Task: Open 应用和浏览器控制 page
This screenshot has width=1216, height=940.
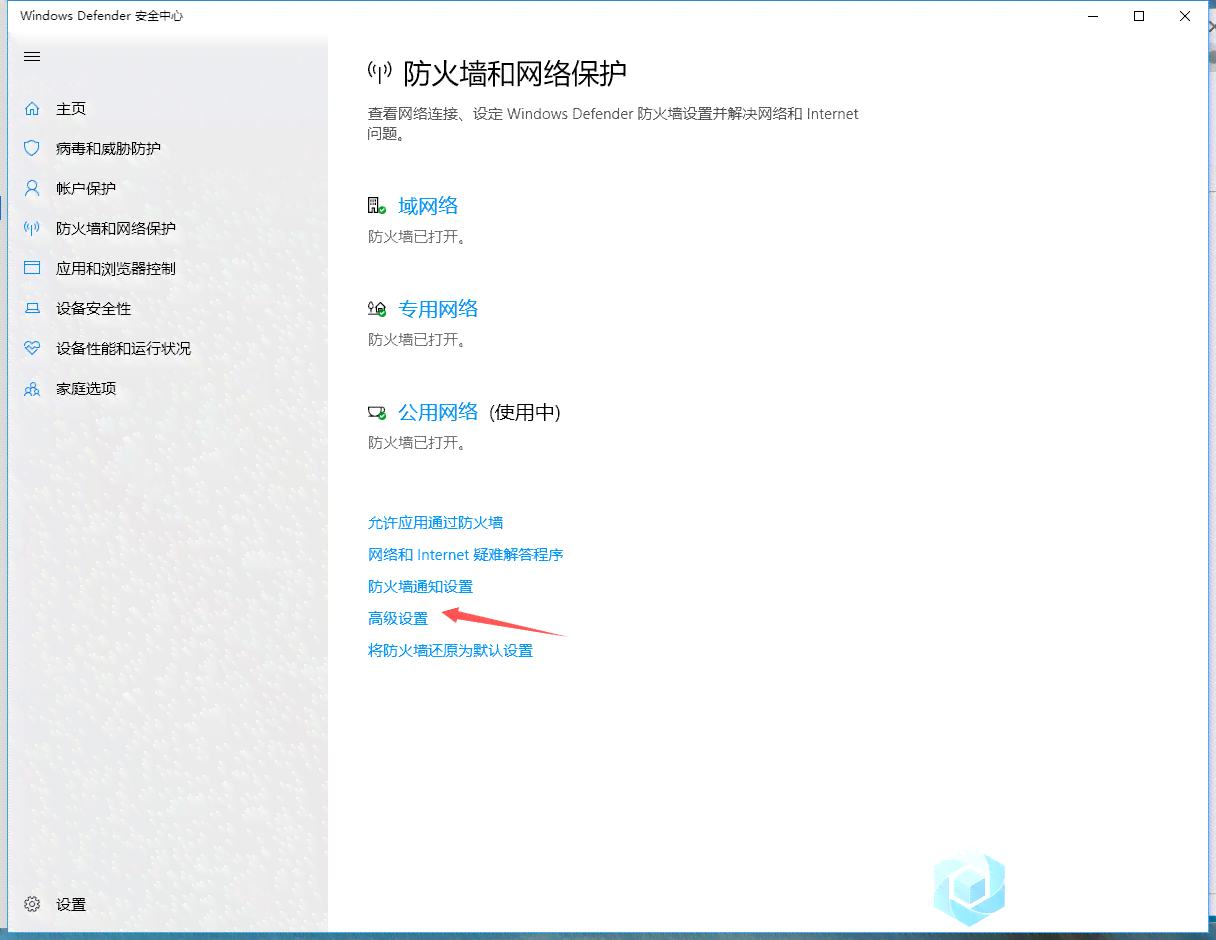Action: tap(116, 268)
